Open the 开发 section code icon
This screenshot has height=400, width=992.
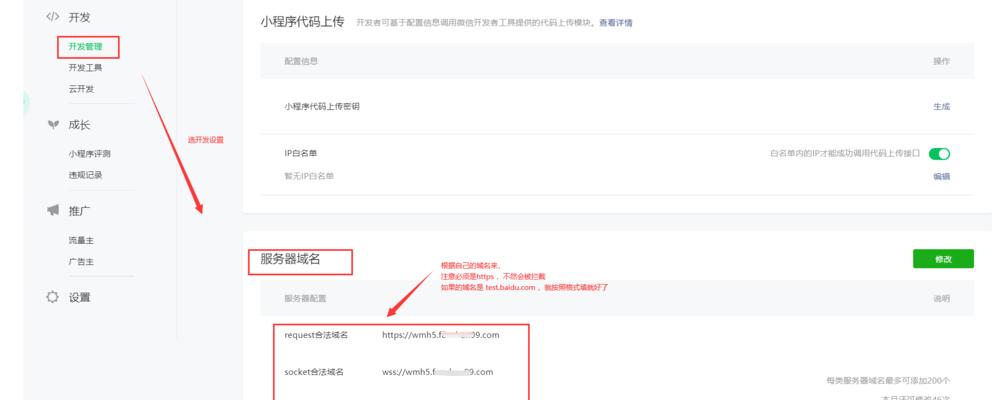click(53, 17)
